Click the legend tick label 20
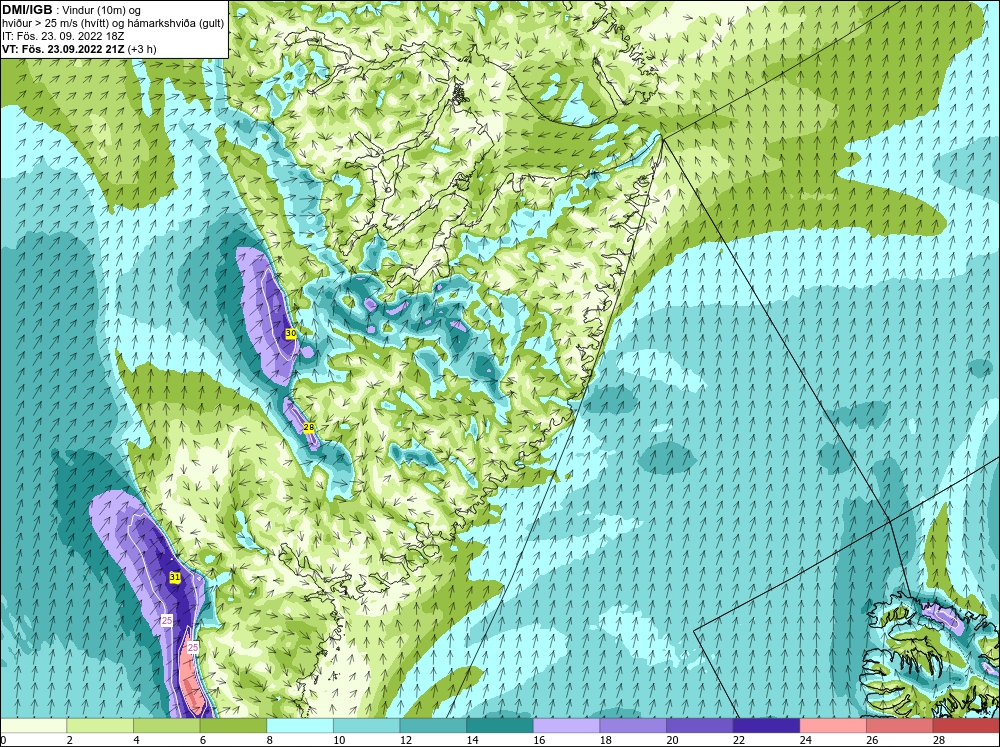The width and height of the screenshot is (1000, 747). pyautogui.click(x=672, y=740)
